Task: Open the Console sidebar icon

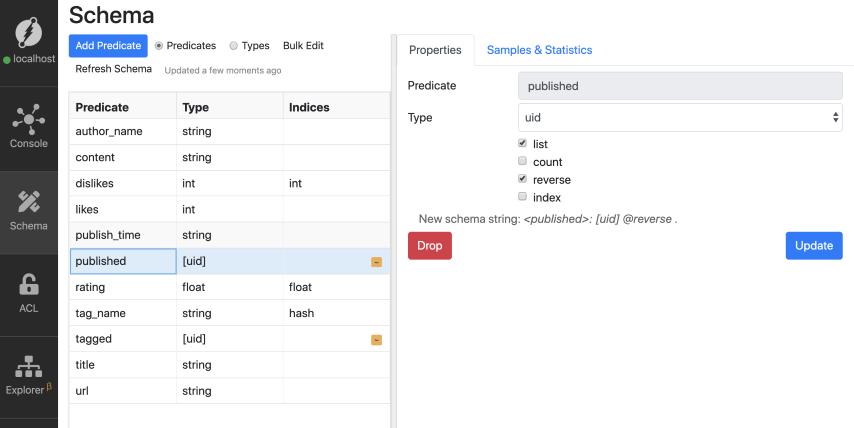Action: 28,120
